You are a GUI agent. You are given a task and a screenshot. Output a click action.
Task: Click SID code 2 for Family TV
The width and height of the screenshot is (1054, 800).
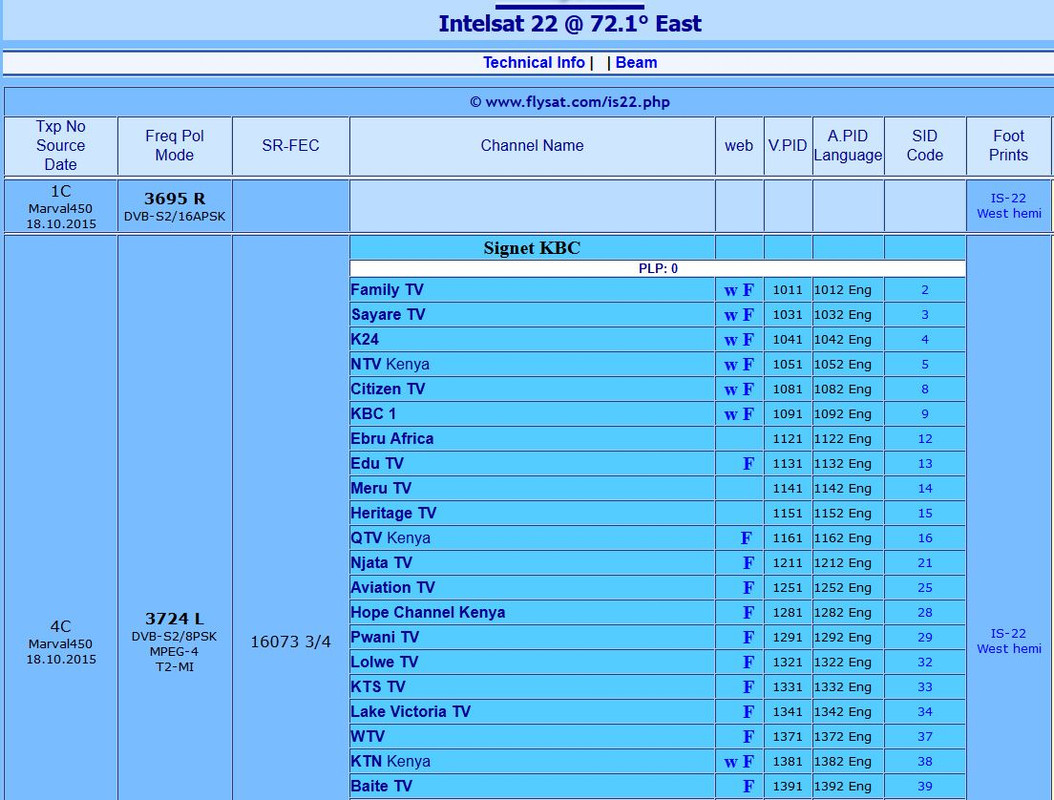coord(925,290)
